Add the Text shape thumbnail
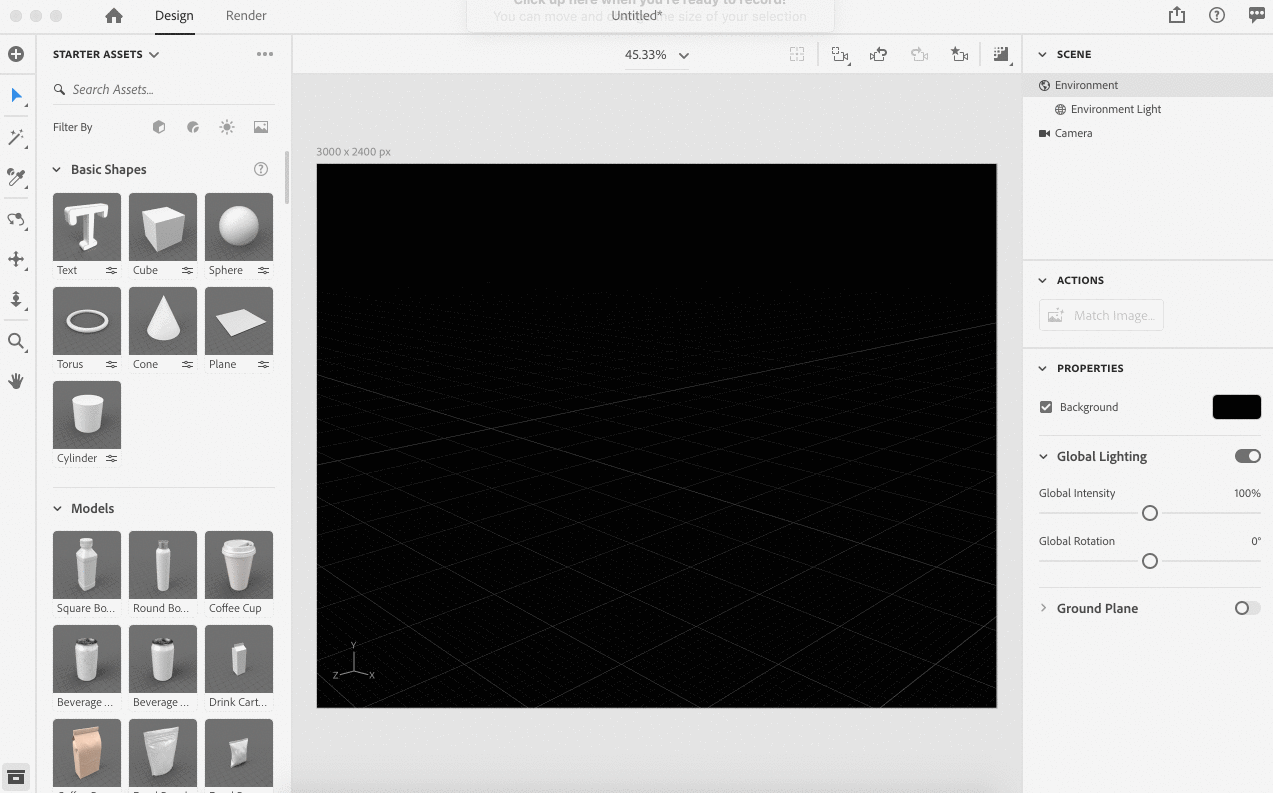This screenshot has width=1273, height=793. coord(87,227)
